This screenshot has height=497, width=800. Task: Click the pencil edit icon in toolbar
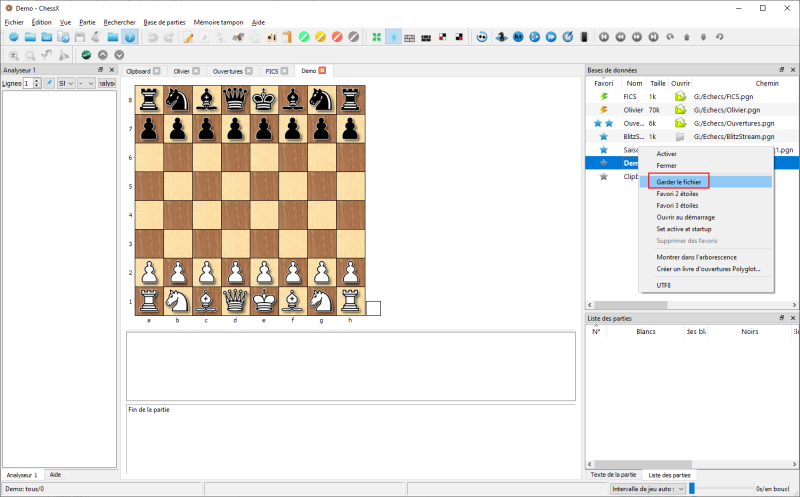coord(188,37)
